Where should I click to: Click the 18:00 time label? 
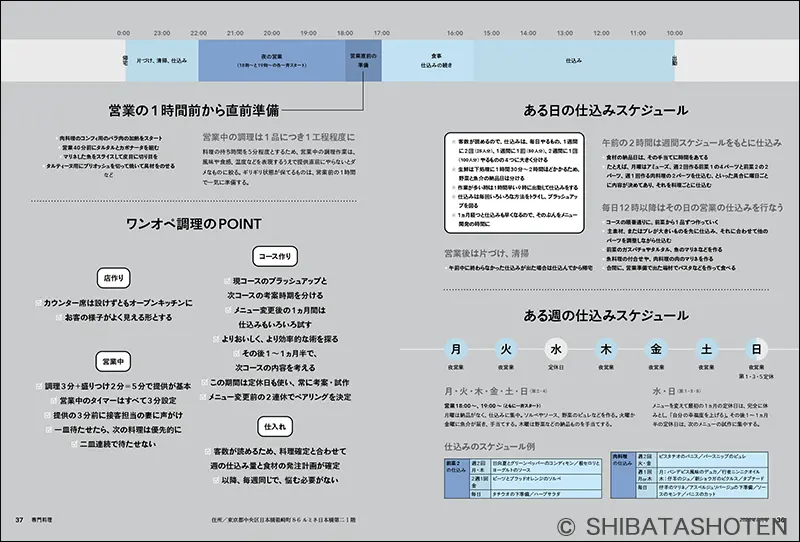[345, 33]
